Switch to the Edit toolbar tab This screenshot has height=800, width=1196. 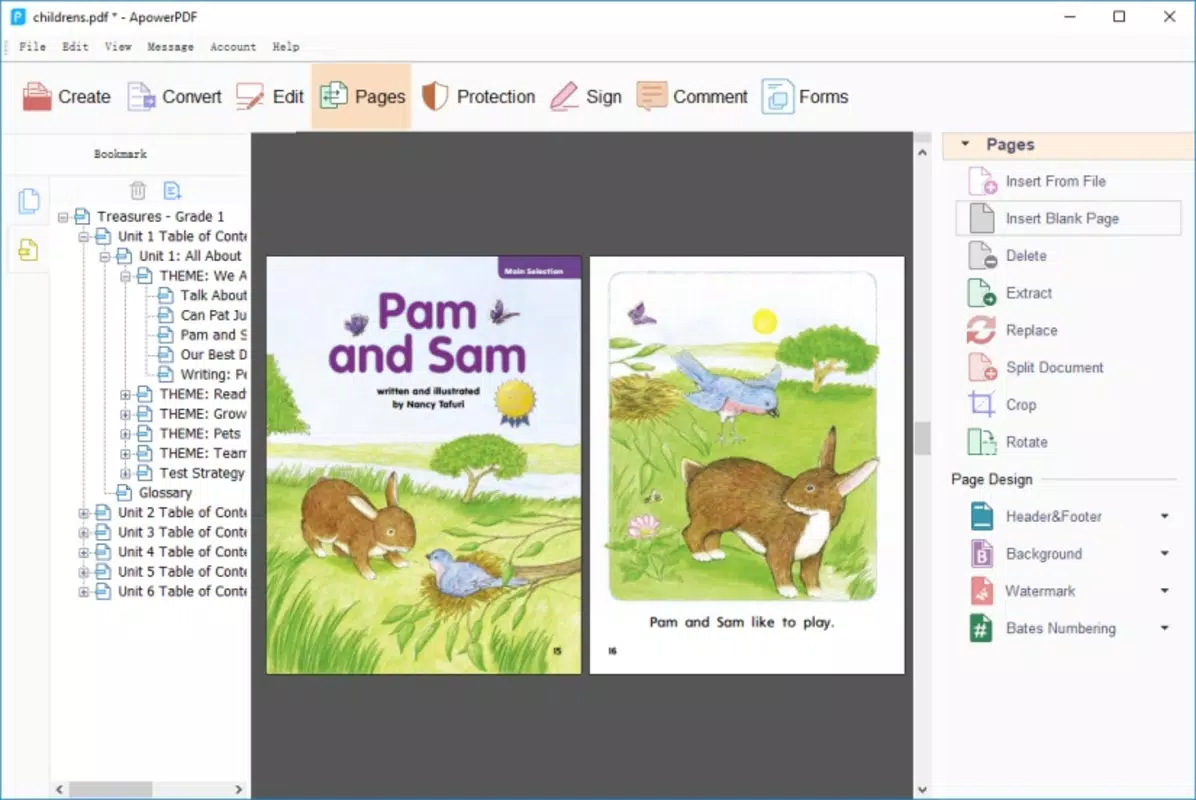269,97
